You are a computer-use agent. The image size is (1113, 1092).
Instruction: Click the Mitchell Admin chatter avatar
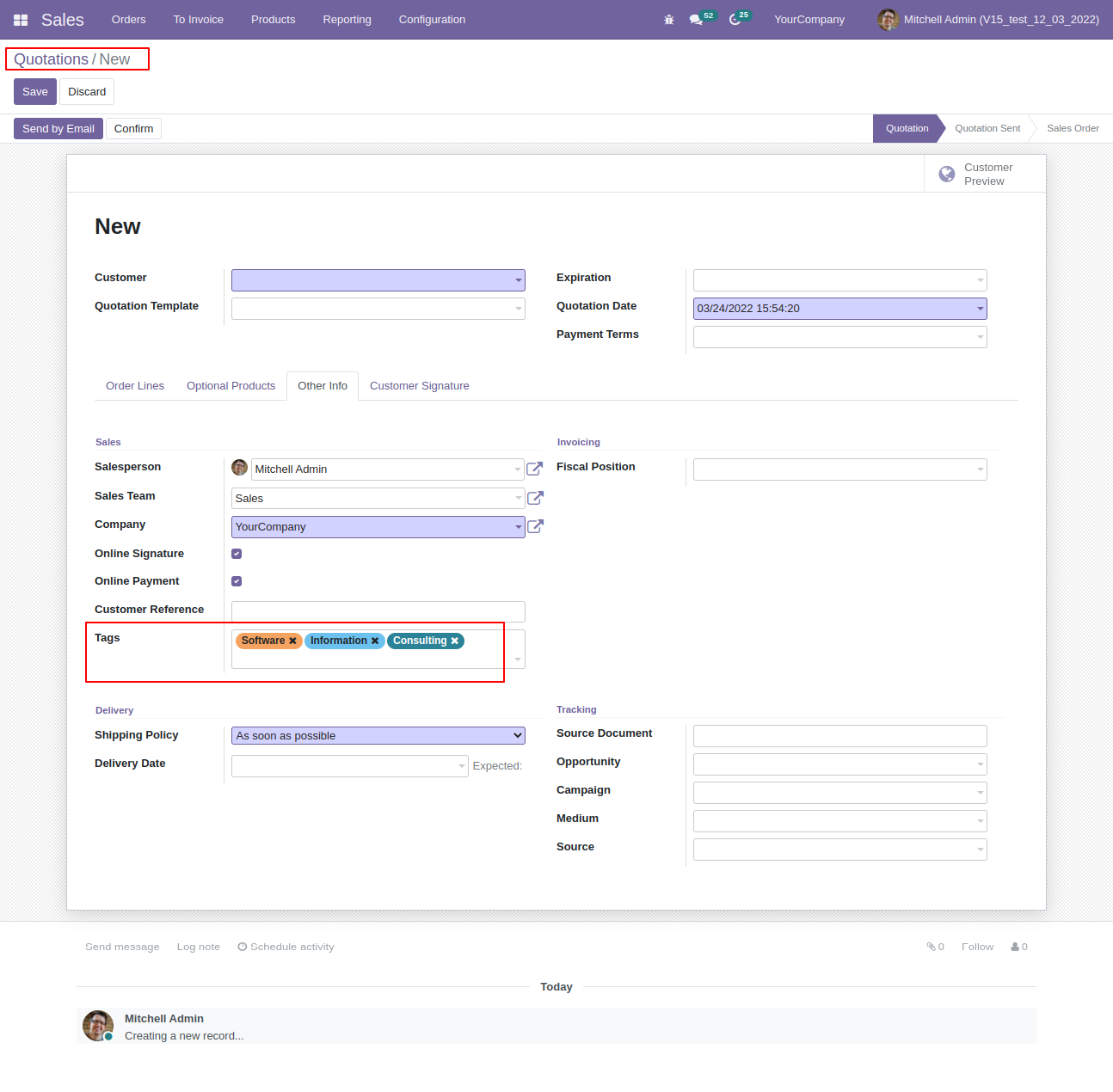point(98,1026)
